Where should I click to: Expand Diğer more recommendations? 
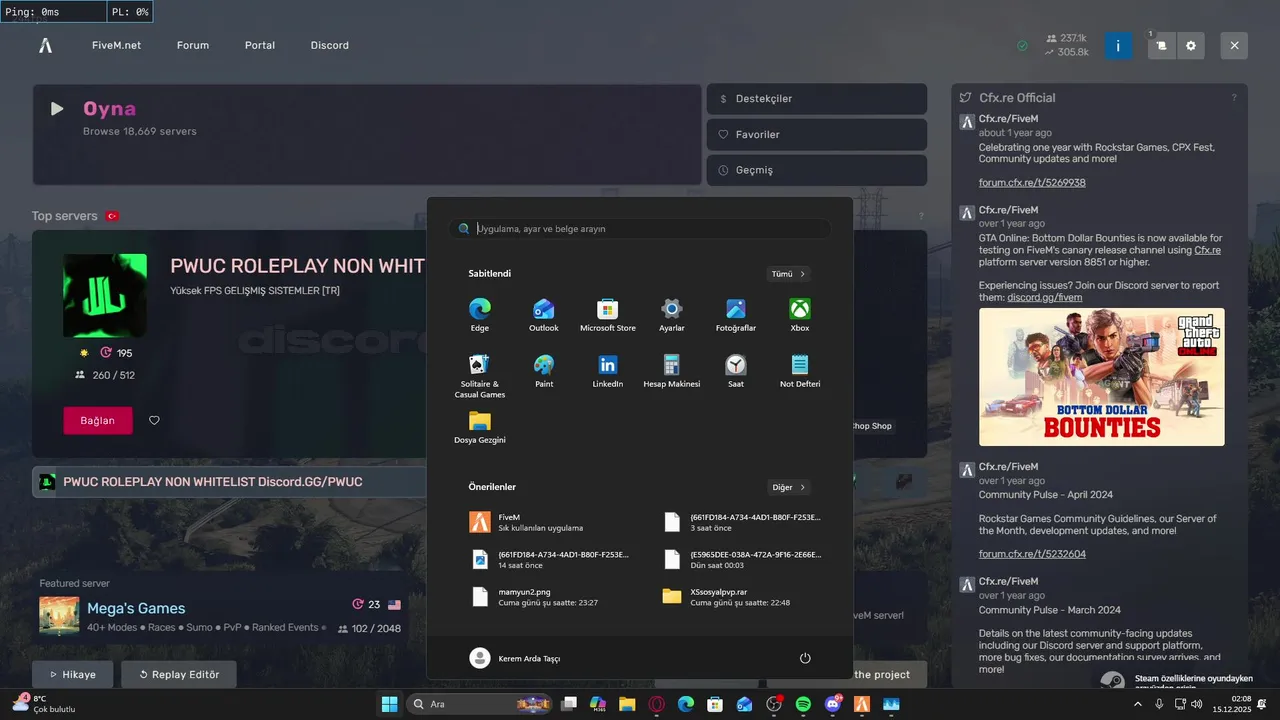[x=788, y=488]
